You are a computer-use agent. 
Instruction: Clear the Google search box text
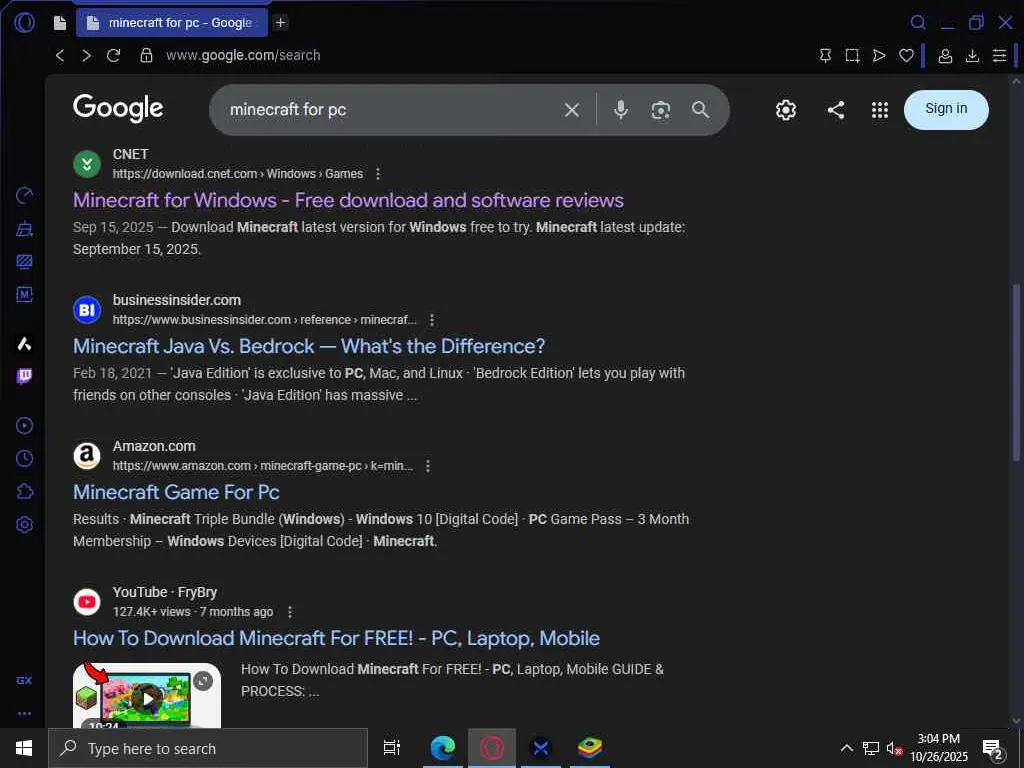[x=571, y=110]
